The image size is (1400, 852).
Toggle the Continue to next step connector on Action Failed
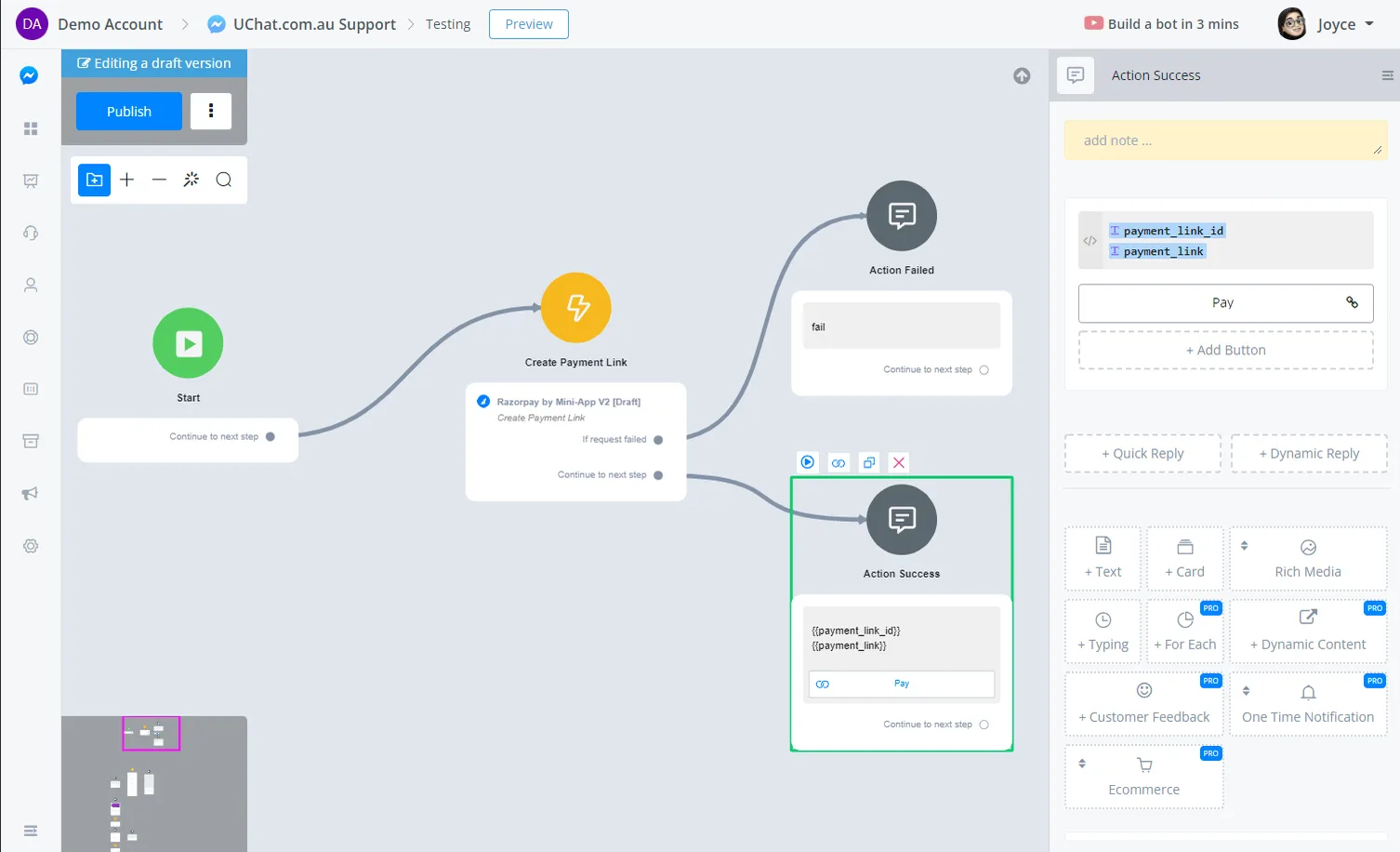point(984,370)
